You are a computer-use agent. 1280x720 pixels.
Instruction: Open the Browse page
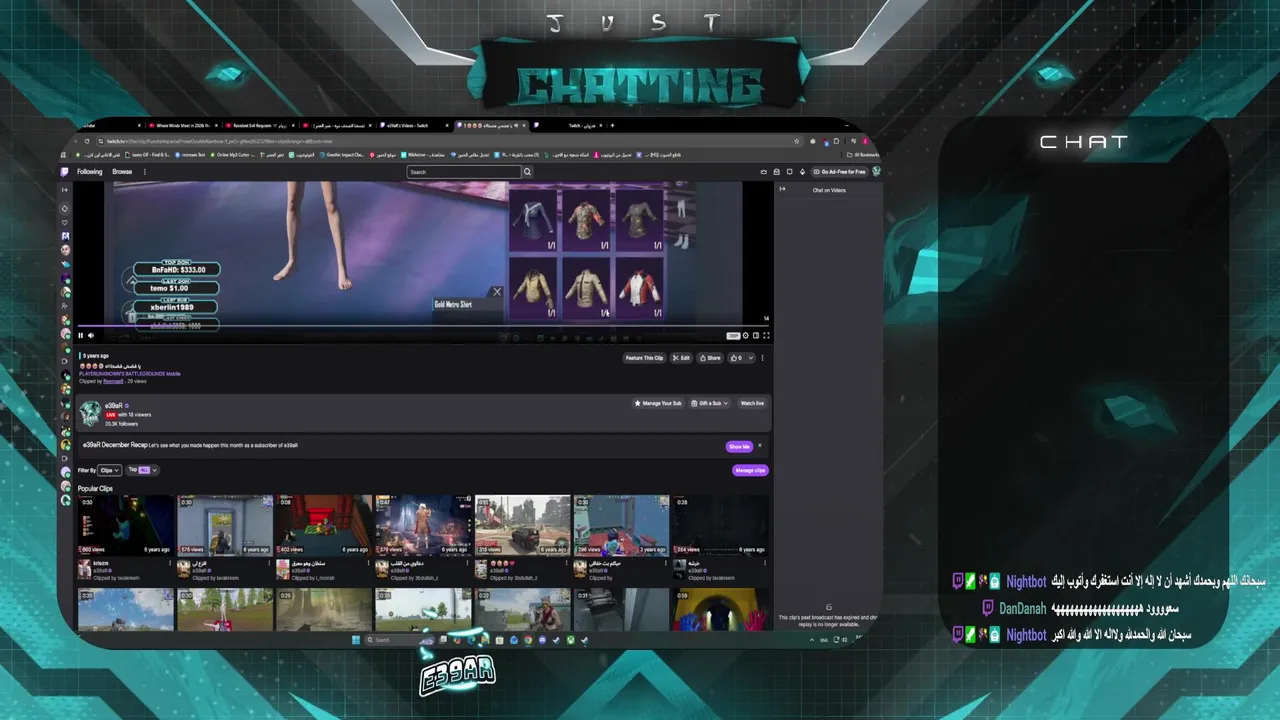tap(122, 172)
